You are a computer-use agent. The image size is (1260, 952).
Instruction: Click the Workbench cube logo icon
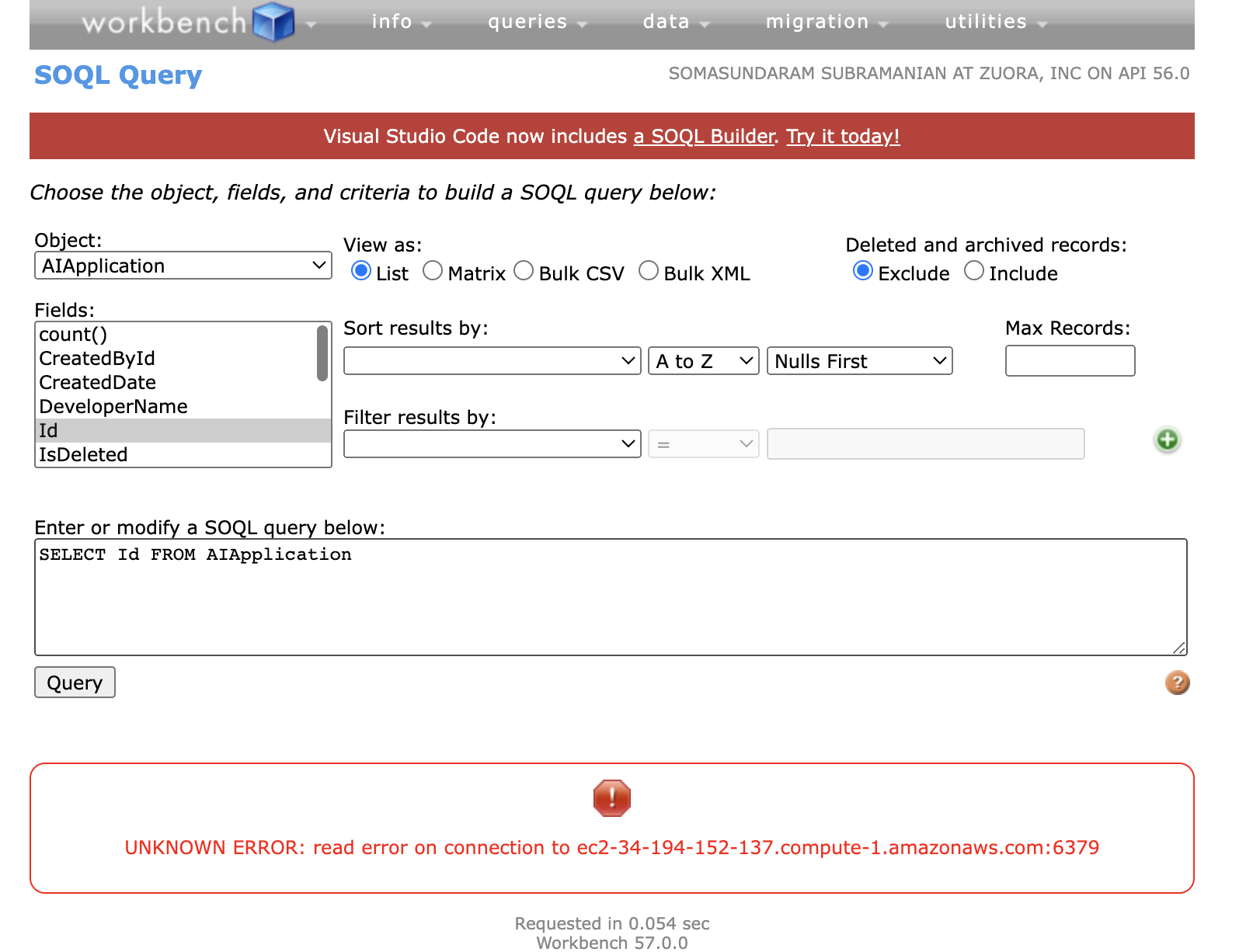click(273, 23)
